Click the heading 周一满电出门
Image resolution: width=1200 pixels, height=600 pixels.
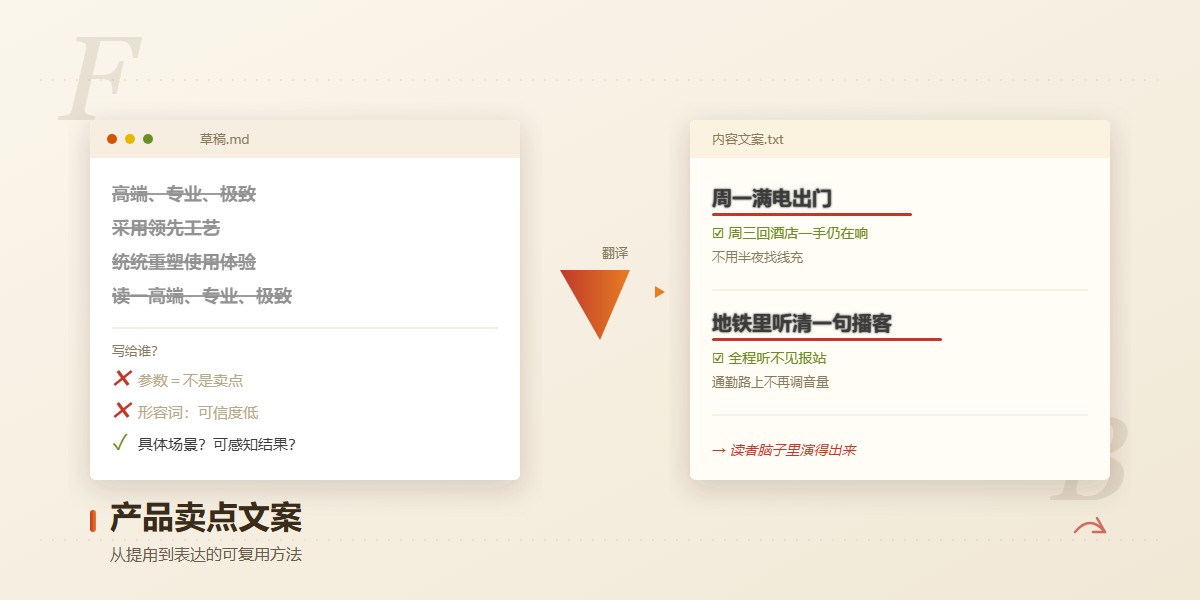point(772,198)
